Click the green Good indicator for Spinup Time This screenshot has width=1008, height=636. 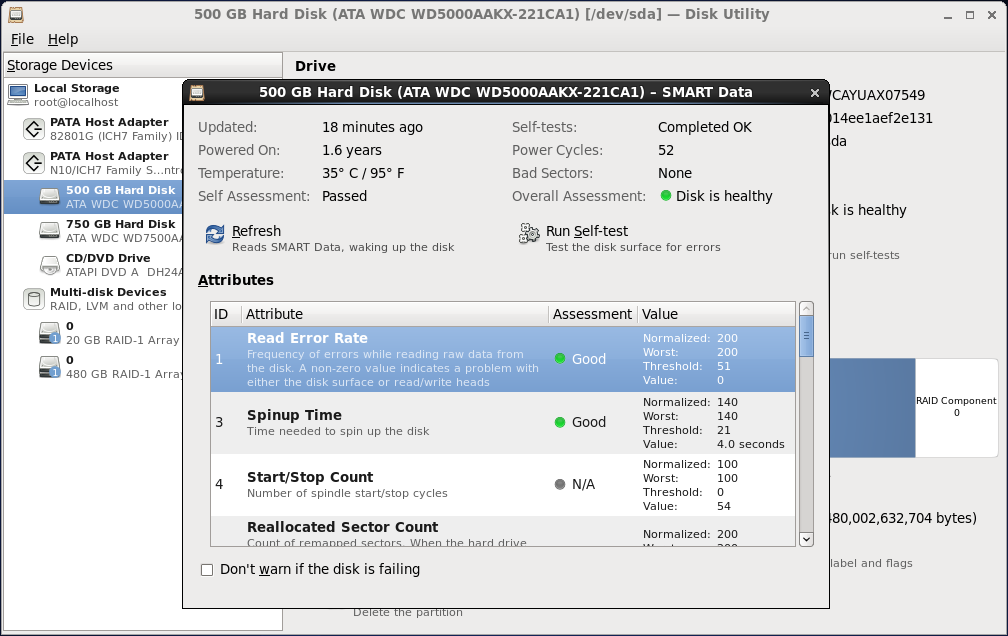(560, 422)
